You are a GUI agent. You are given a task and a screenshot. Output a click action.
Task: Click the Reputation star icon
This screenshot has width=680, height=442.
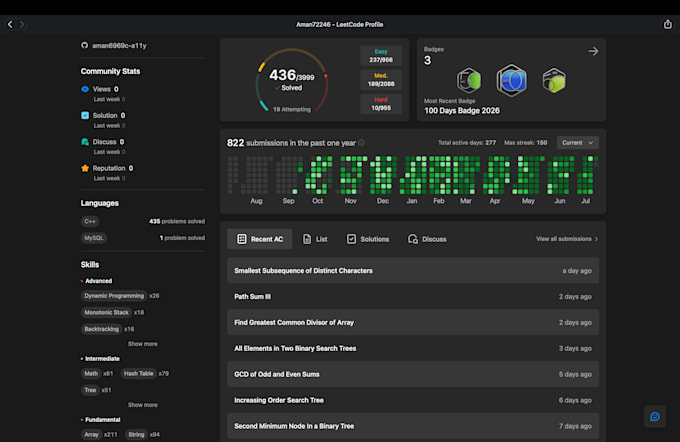[85, 168]
